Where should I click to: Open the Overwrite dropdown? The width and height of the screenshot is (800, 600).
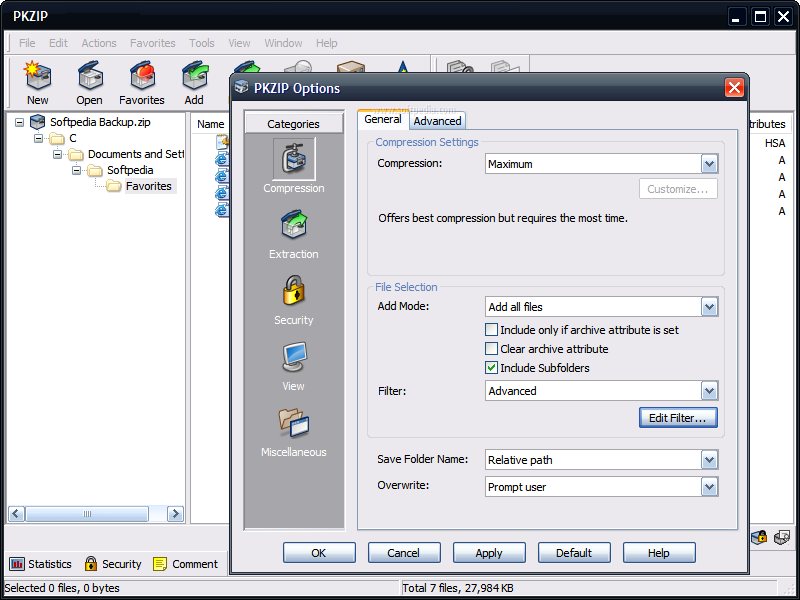click(709, 487)
